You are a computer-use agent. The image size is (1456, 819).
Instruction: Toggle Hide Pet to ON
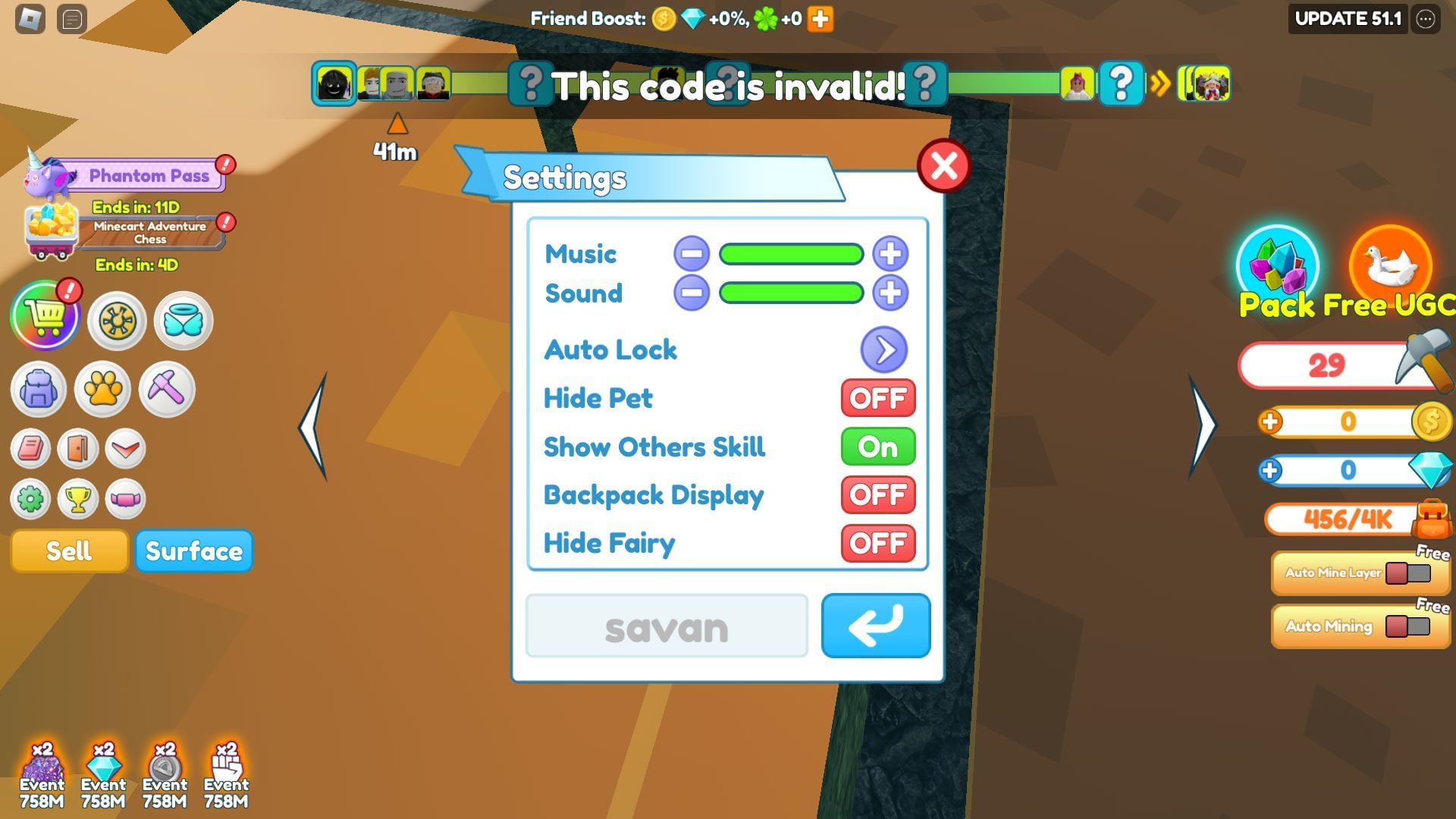[878, 397]
